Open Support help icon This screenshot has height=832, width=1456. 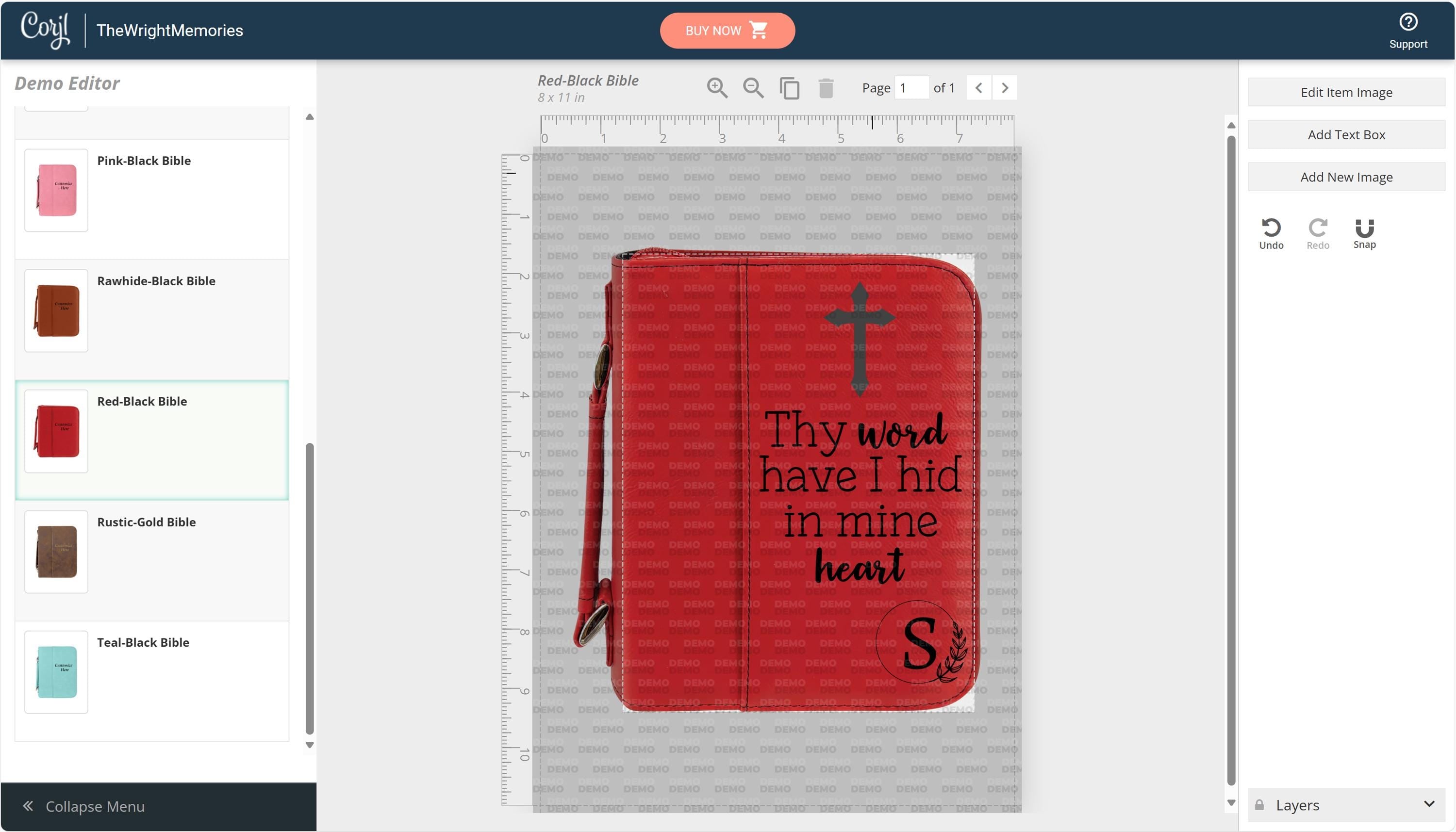point(1407,22)
